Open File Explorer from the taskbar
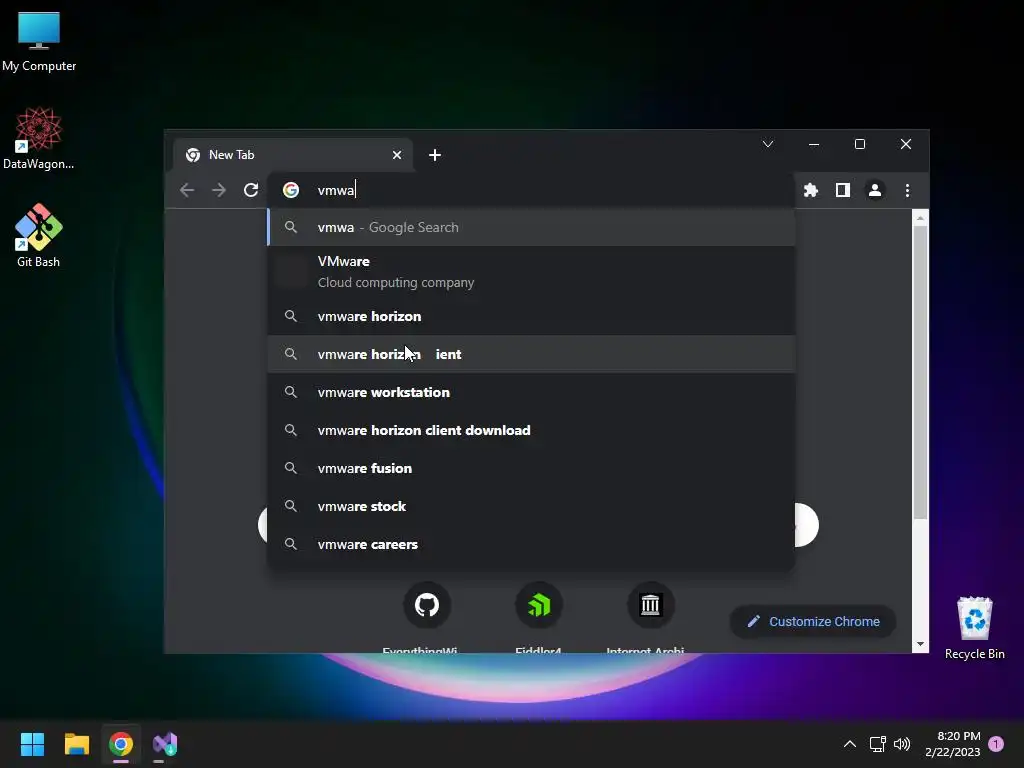Image resolution: width=1024 pixels, height=768 pixels. point(76,744)
